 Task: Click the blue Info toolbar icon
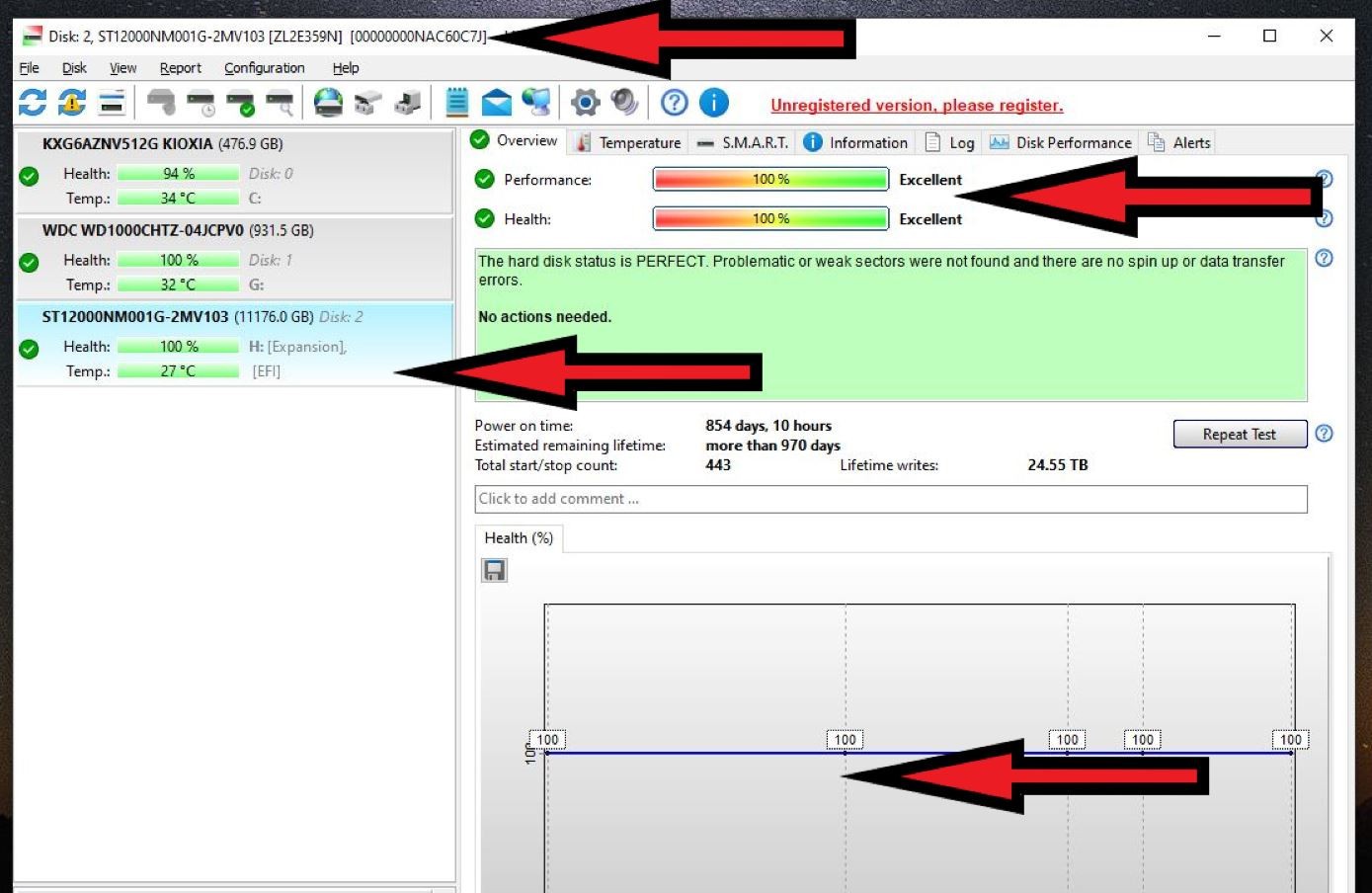click(x=714, y=103)
